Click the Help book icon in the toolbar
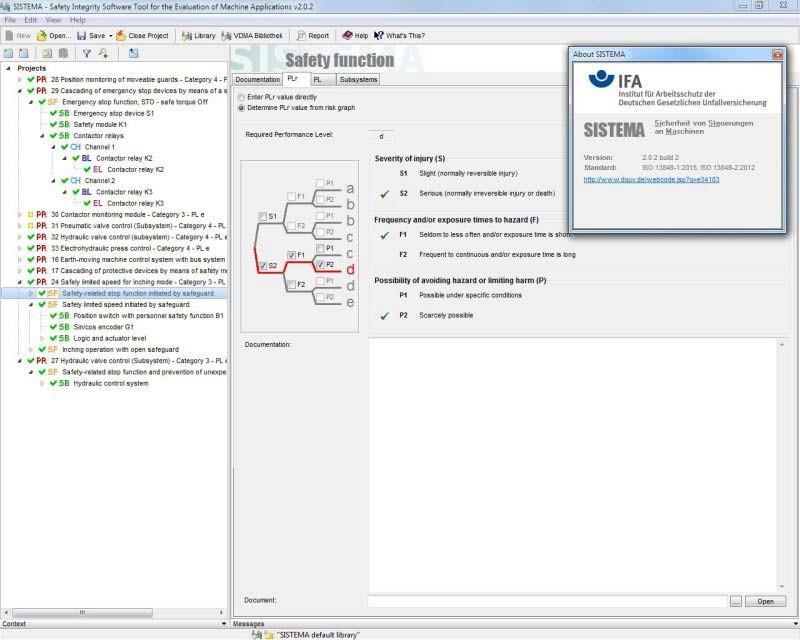 (x=347, y=35)
